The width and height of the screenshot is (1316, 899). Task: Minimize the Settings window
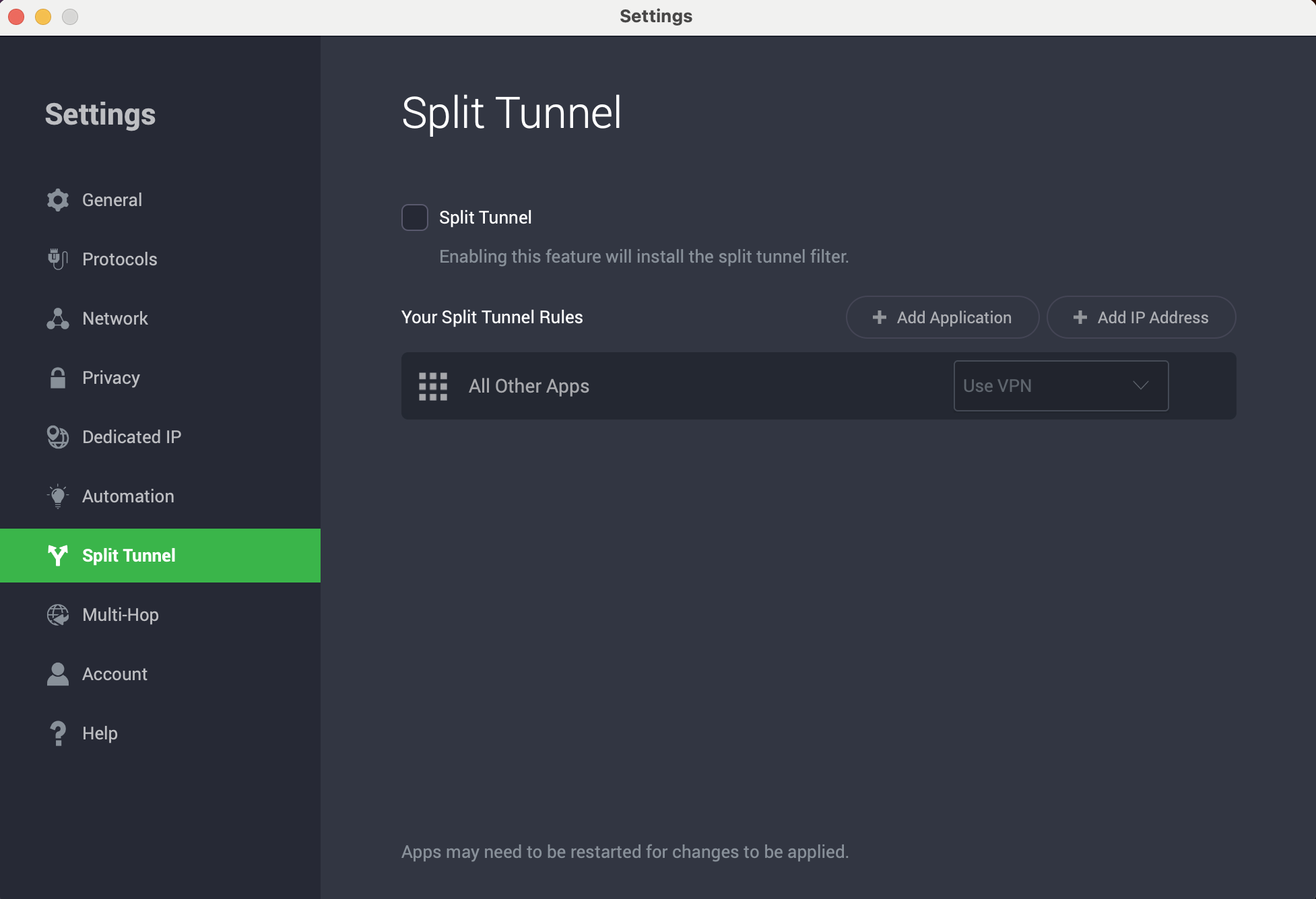[43, 16]
